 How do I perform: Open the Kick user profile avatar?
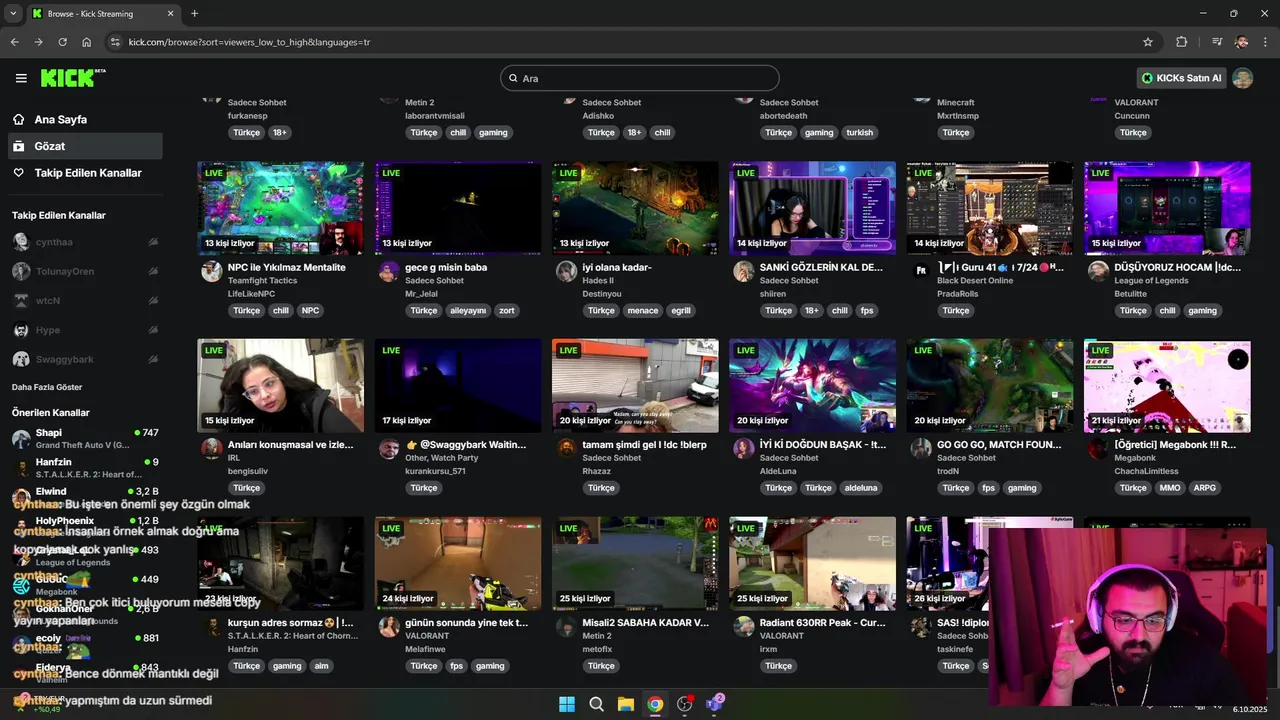pos(1243,78)
